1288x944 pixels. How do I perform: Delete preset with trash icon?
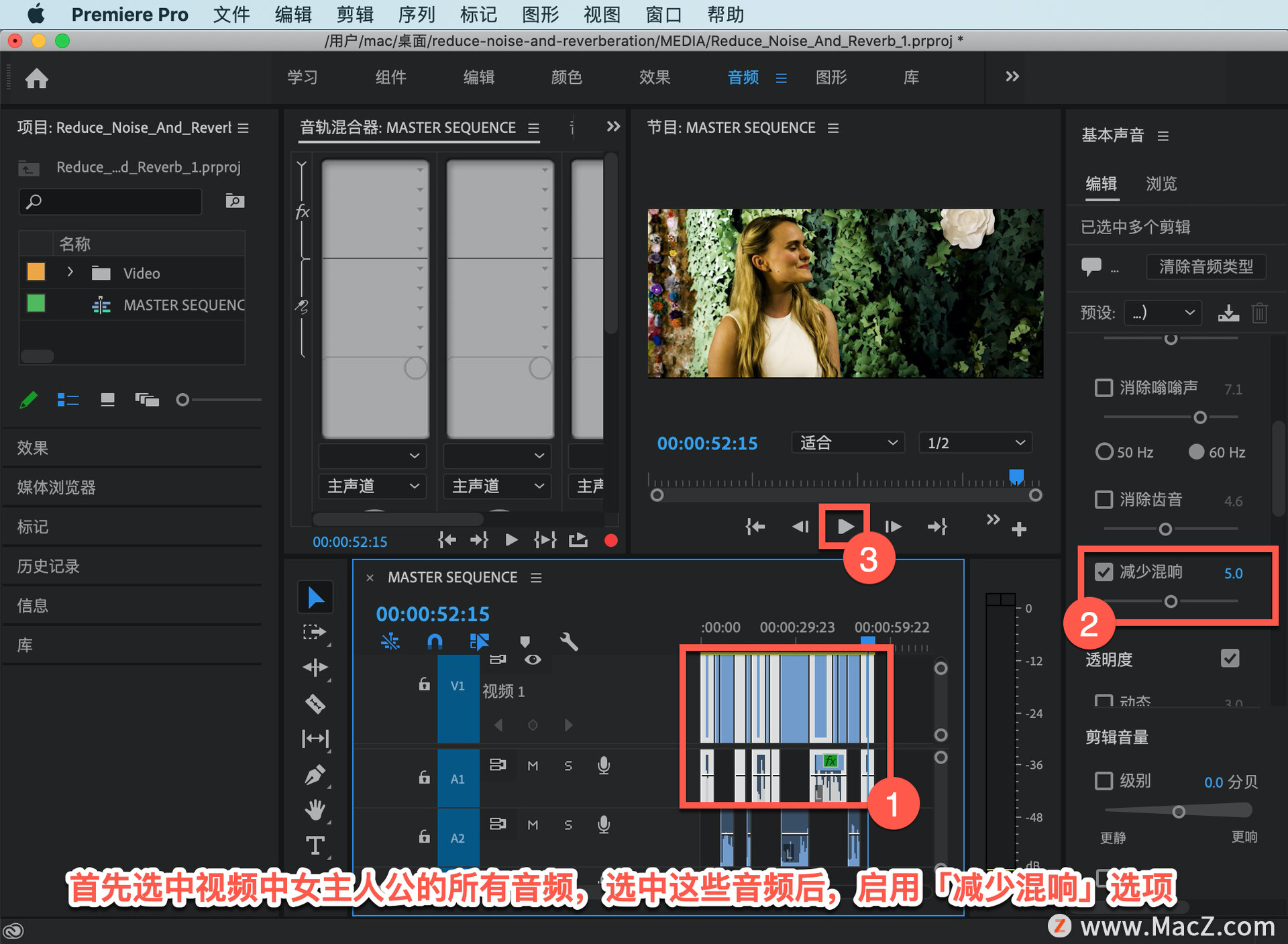click(1259, 313)
